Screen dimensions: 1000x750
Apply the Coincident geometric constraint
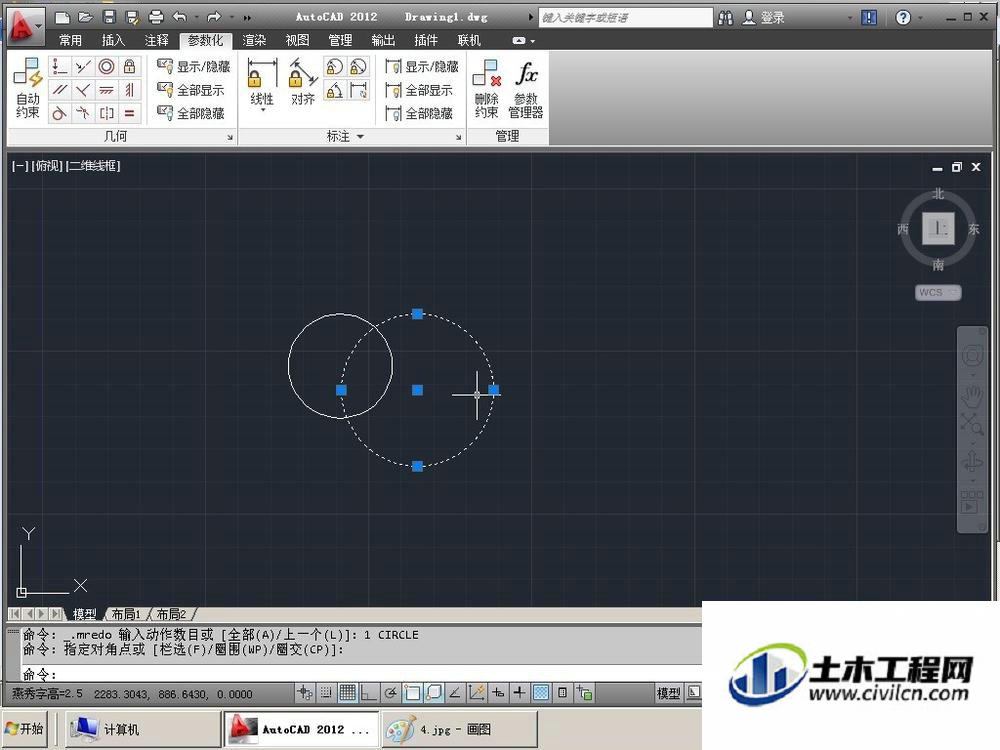coord(59,66)
